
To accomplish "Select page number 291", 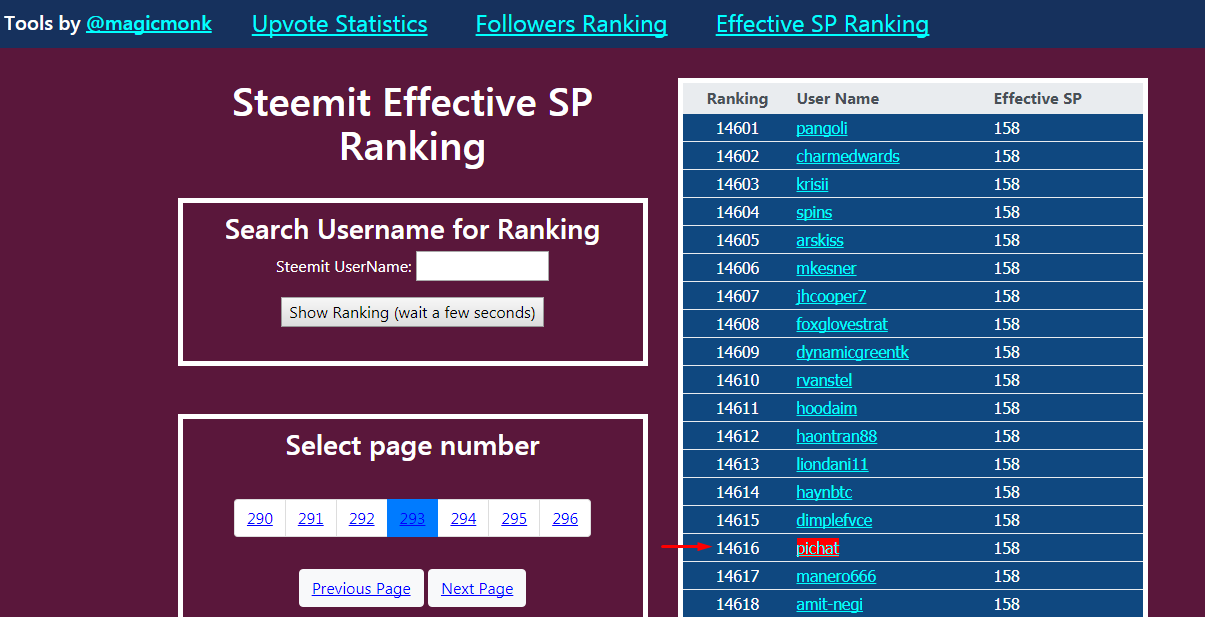I will 311,518.
